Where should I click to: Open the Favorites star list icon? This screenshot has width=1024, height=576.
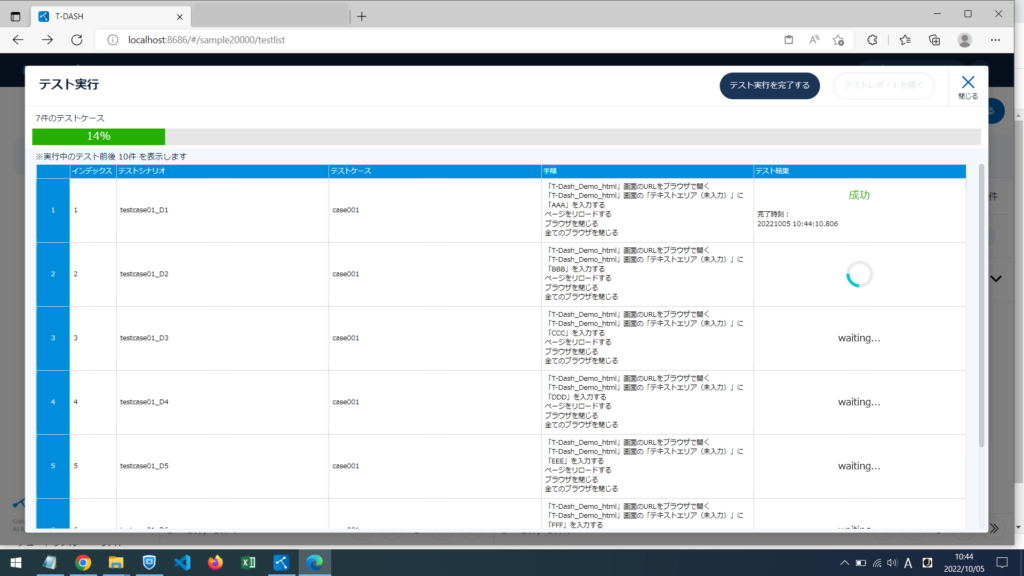(x=904, y=40)
